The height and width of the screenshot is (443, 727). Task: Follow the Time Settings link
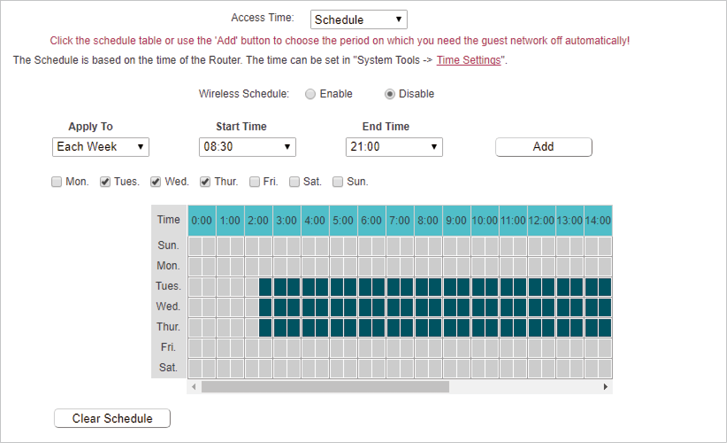(469, 60)
